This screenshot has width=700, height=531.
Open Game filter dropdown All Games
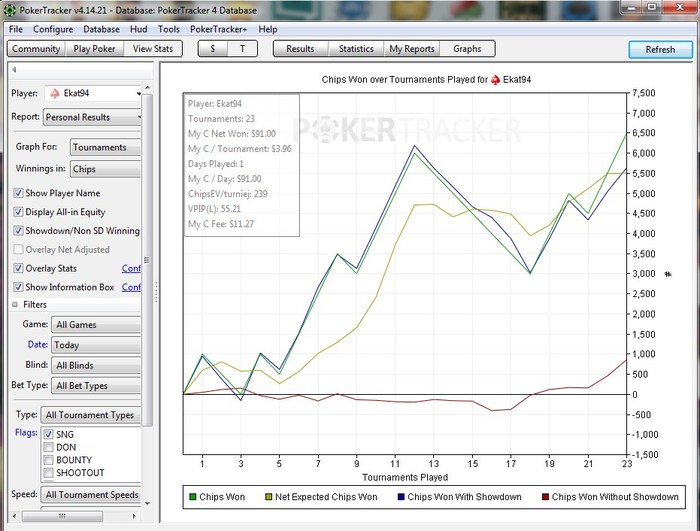96,325
